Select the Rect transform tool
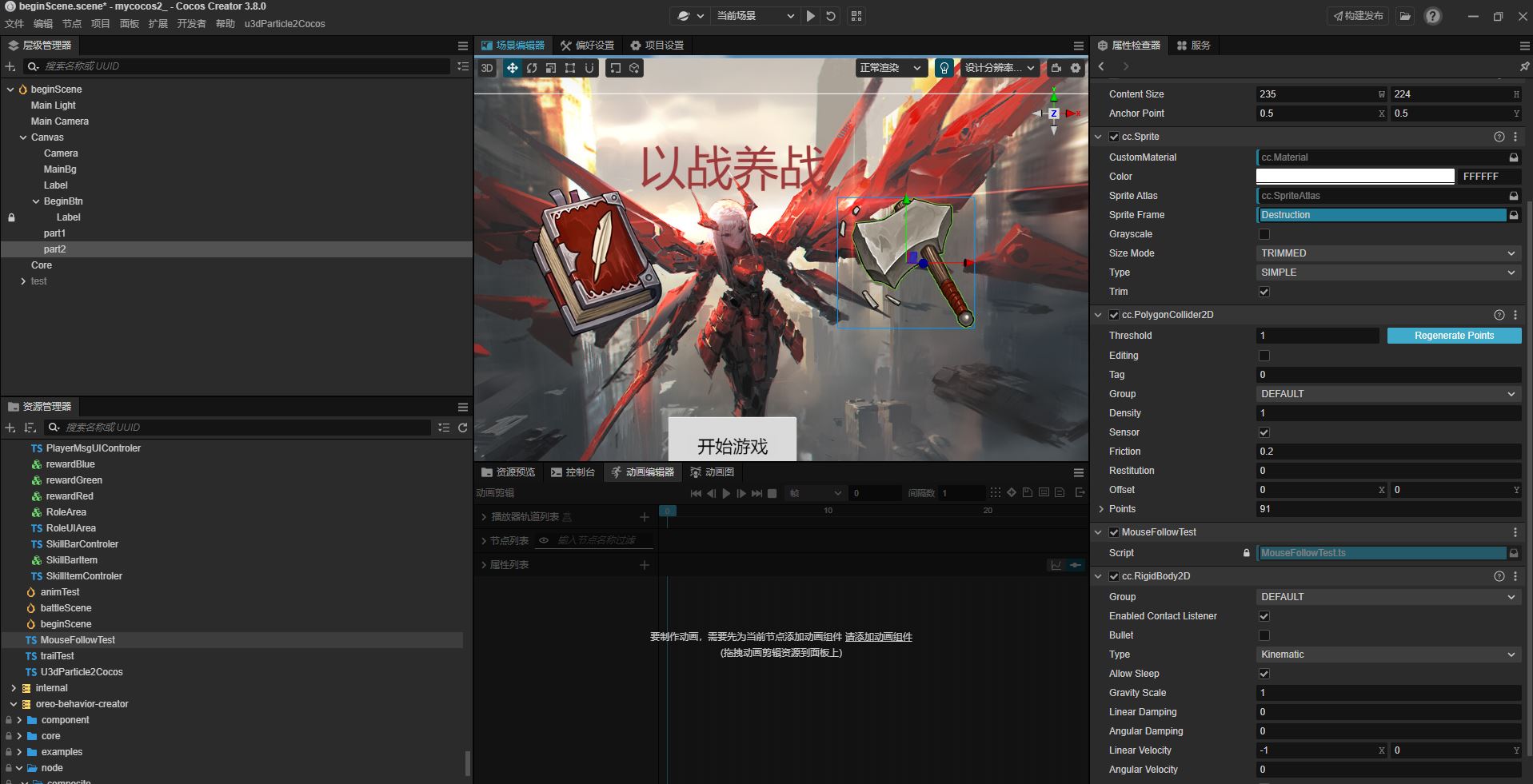The width and height of the screenshot is (1533, 784). pyautogui.click(x=570, y=68)
